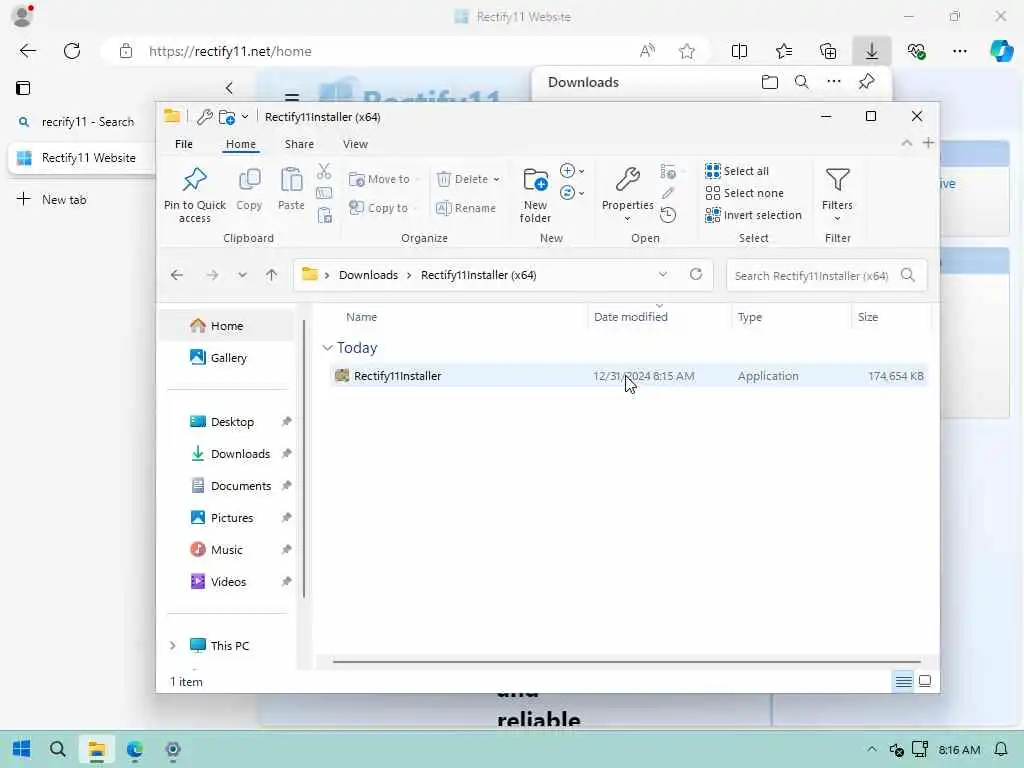
Task: Switch to Large icons view in status bar
Action: point(925,681)
